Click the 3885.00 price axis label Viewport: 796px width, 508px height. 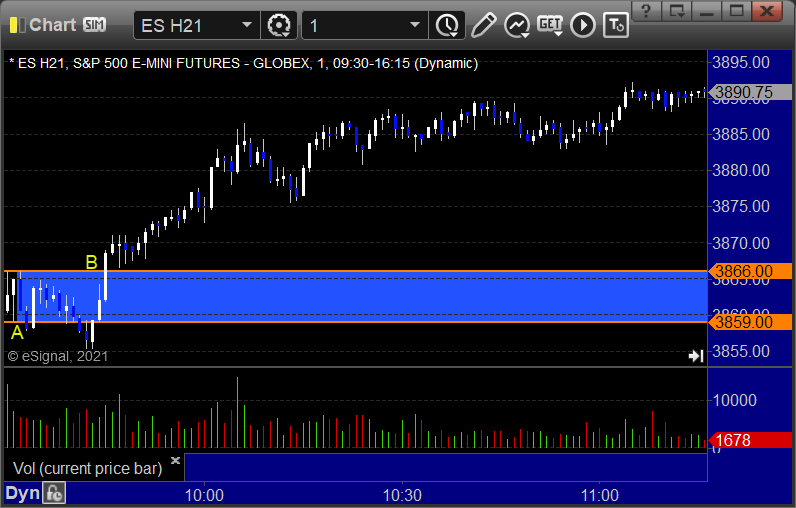coord(741,134)
